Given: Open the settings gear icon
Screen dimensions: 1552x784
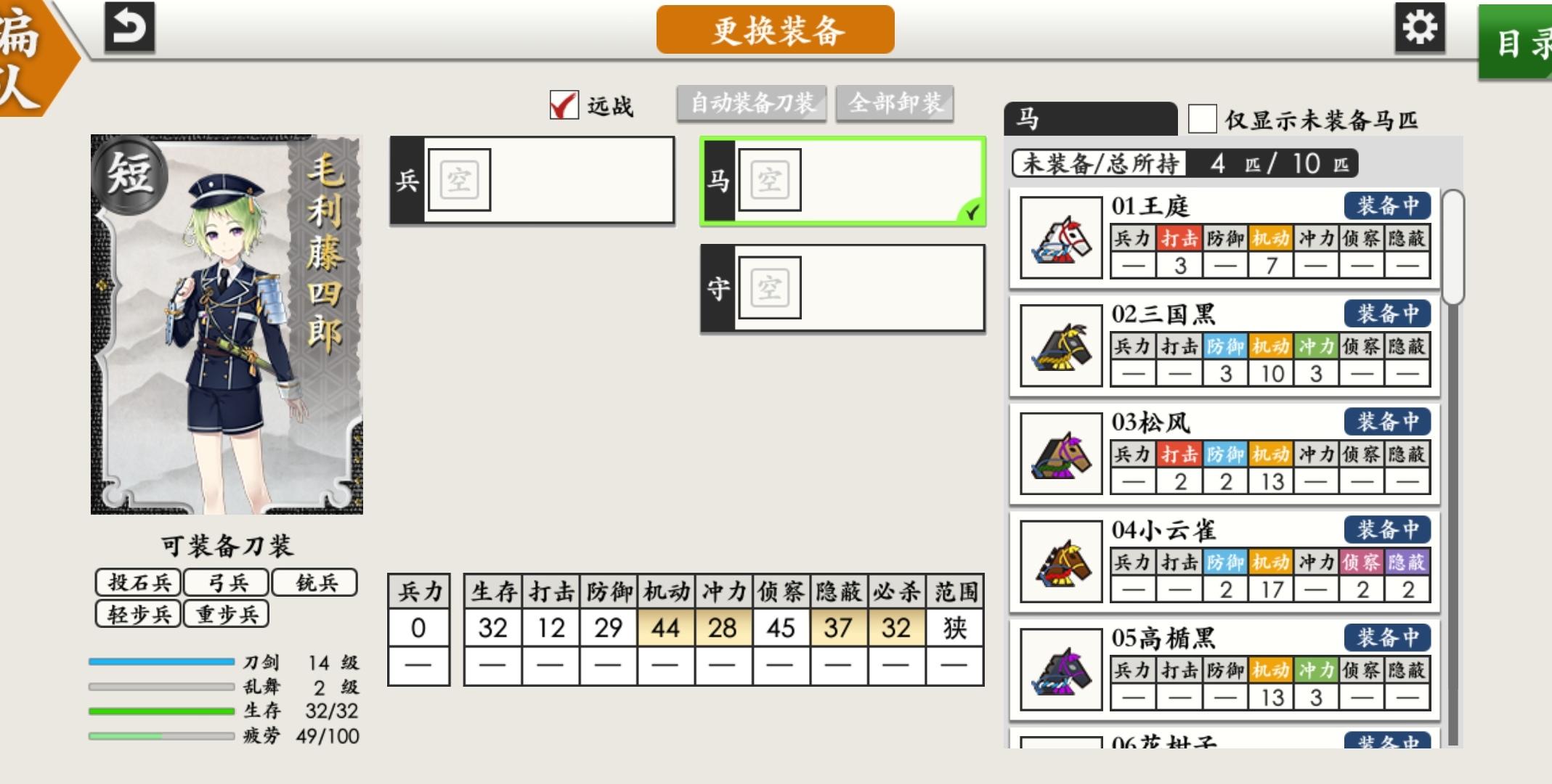Looking at the screenshot, I should click(x=1419, y=28).
